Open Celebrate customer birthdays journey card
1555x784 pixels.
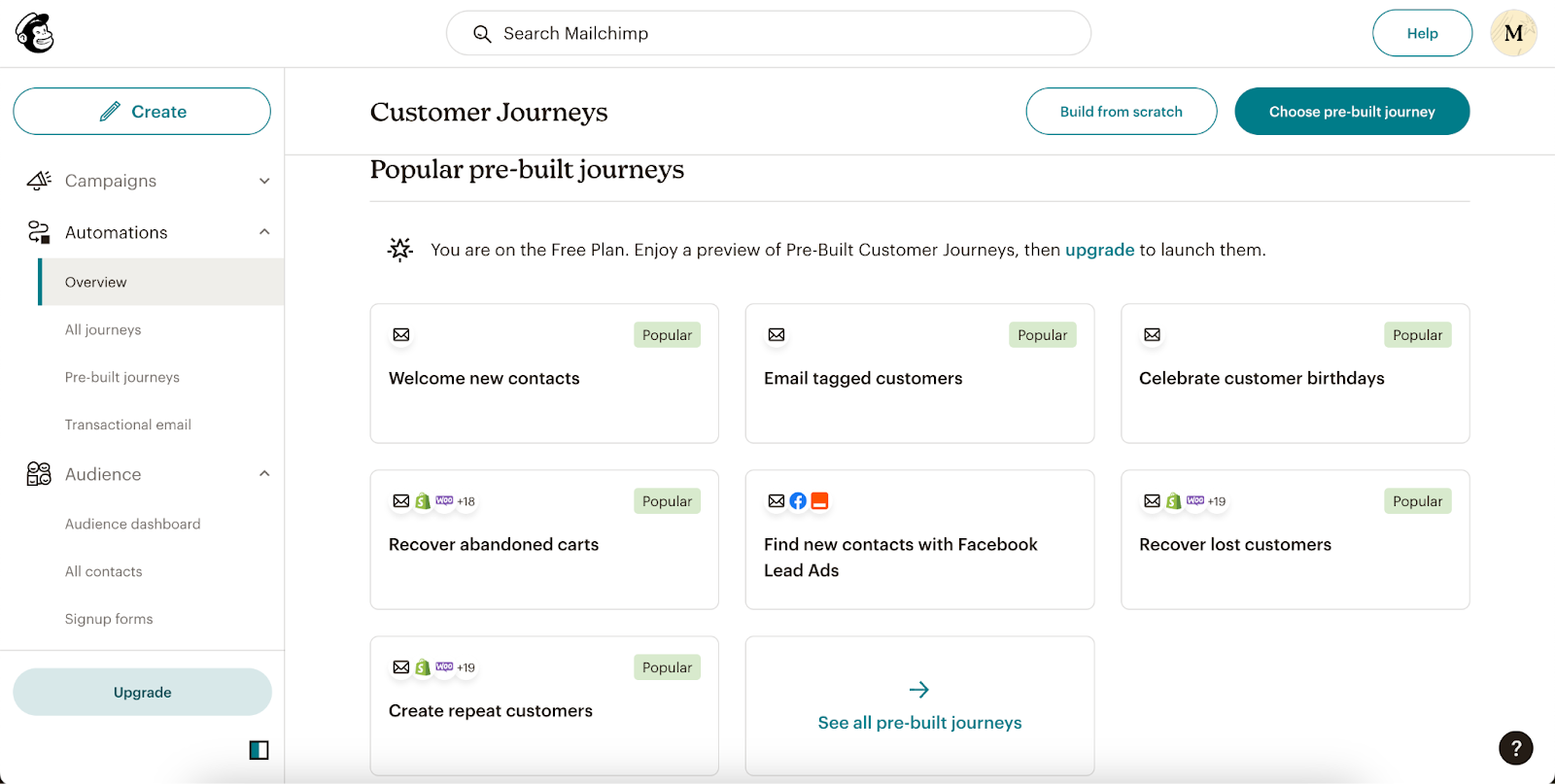click(x=1296, y=374)
